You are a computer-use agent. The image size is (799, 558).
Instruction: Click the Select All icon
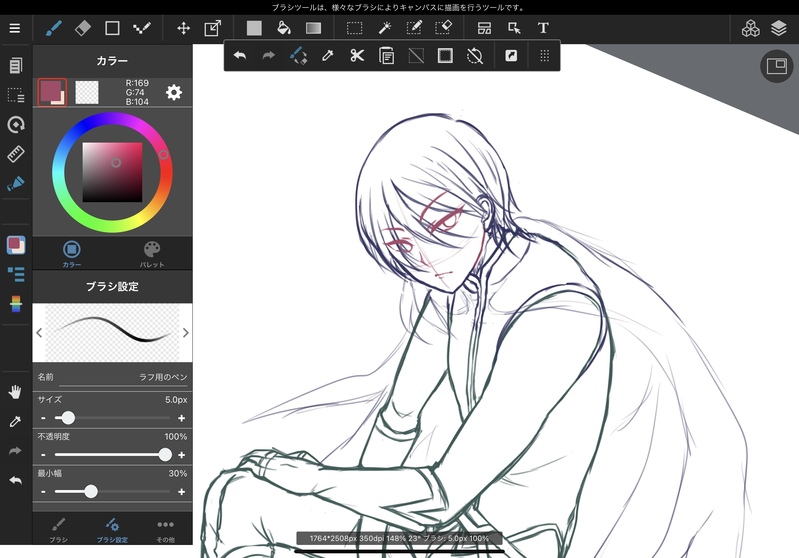(445, 56)
